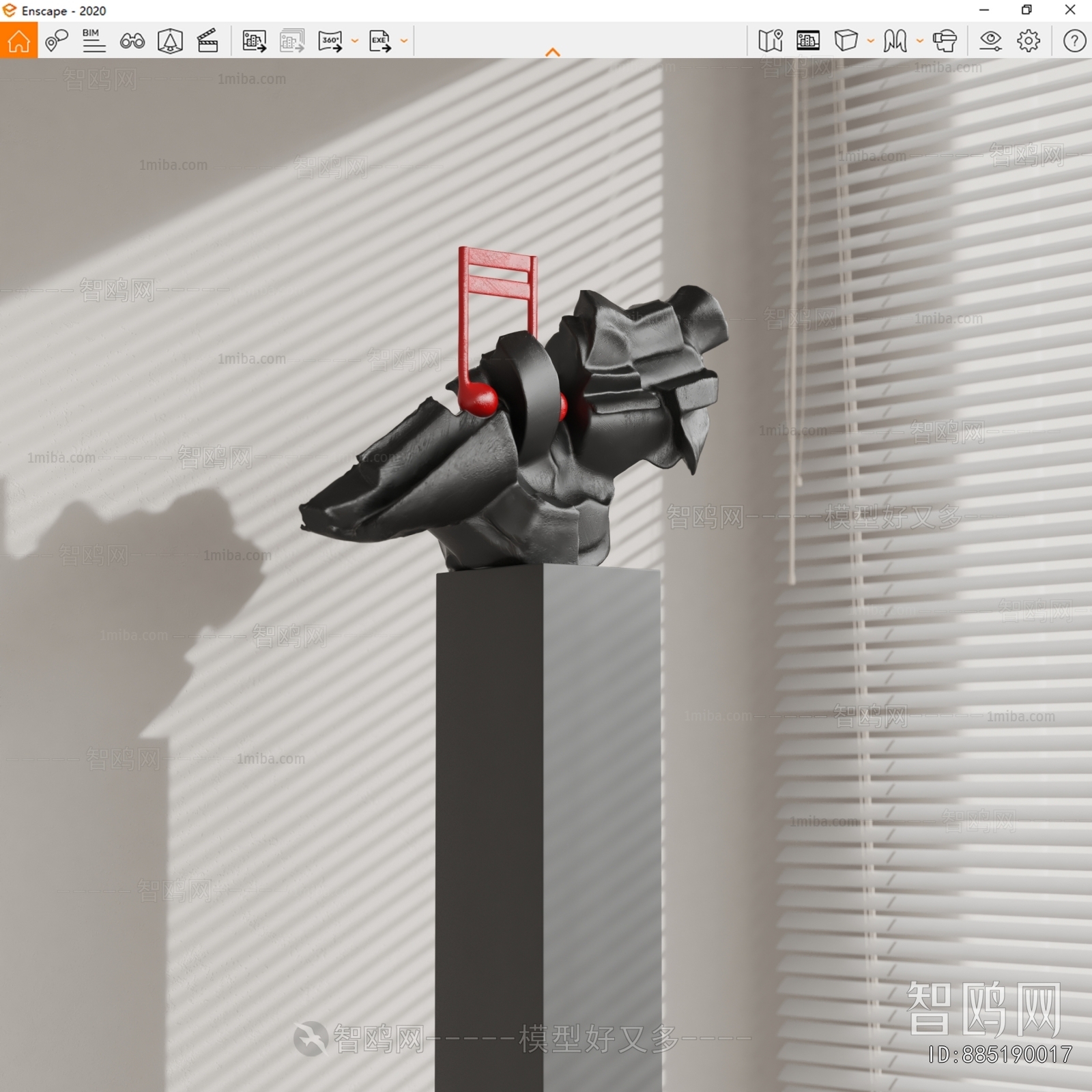Toggle the fly/walk navigation mode icon
The width and height of the screenshot is (1092, 1092).
(x=895, y=41)
